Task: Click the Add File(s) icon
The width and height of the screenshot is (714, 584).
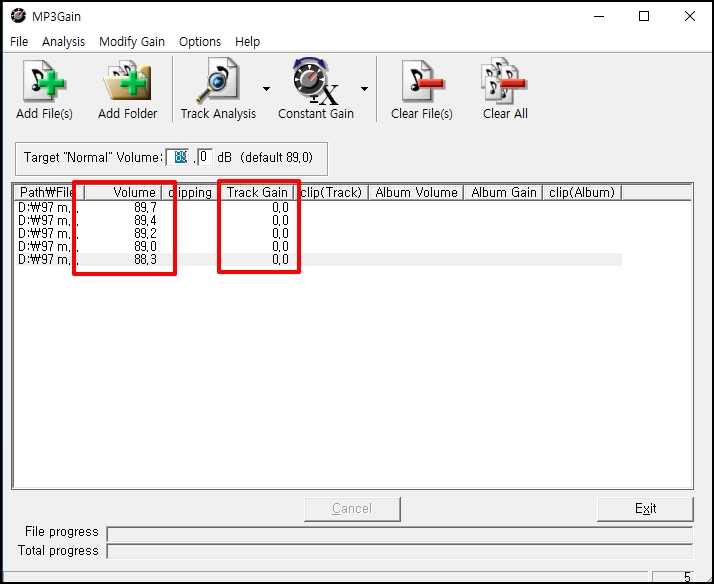Action: click(44, 81)
